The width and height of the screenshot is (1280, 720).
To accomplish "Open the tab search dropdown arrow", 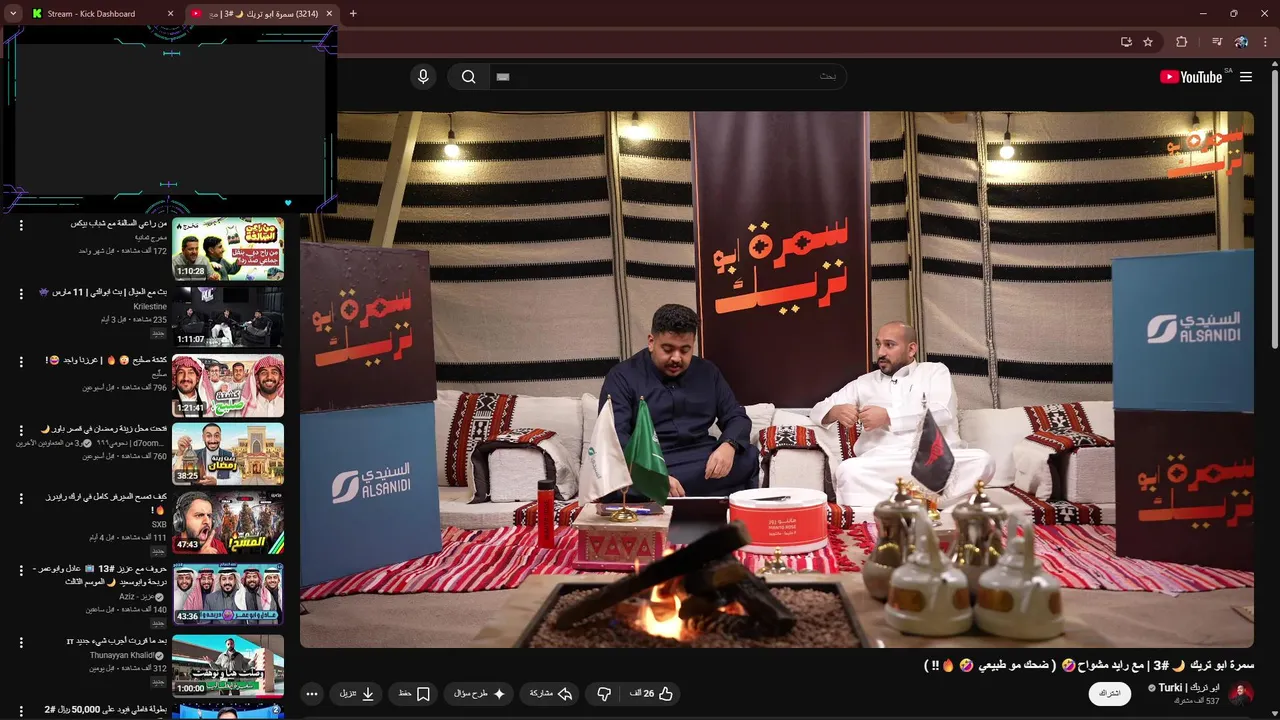I will pyautogui.click(x=12, y=14).
